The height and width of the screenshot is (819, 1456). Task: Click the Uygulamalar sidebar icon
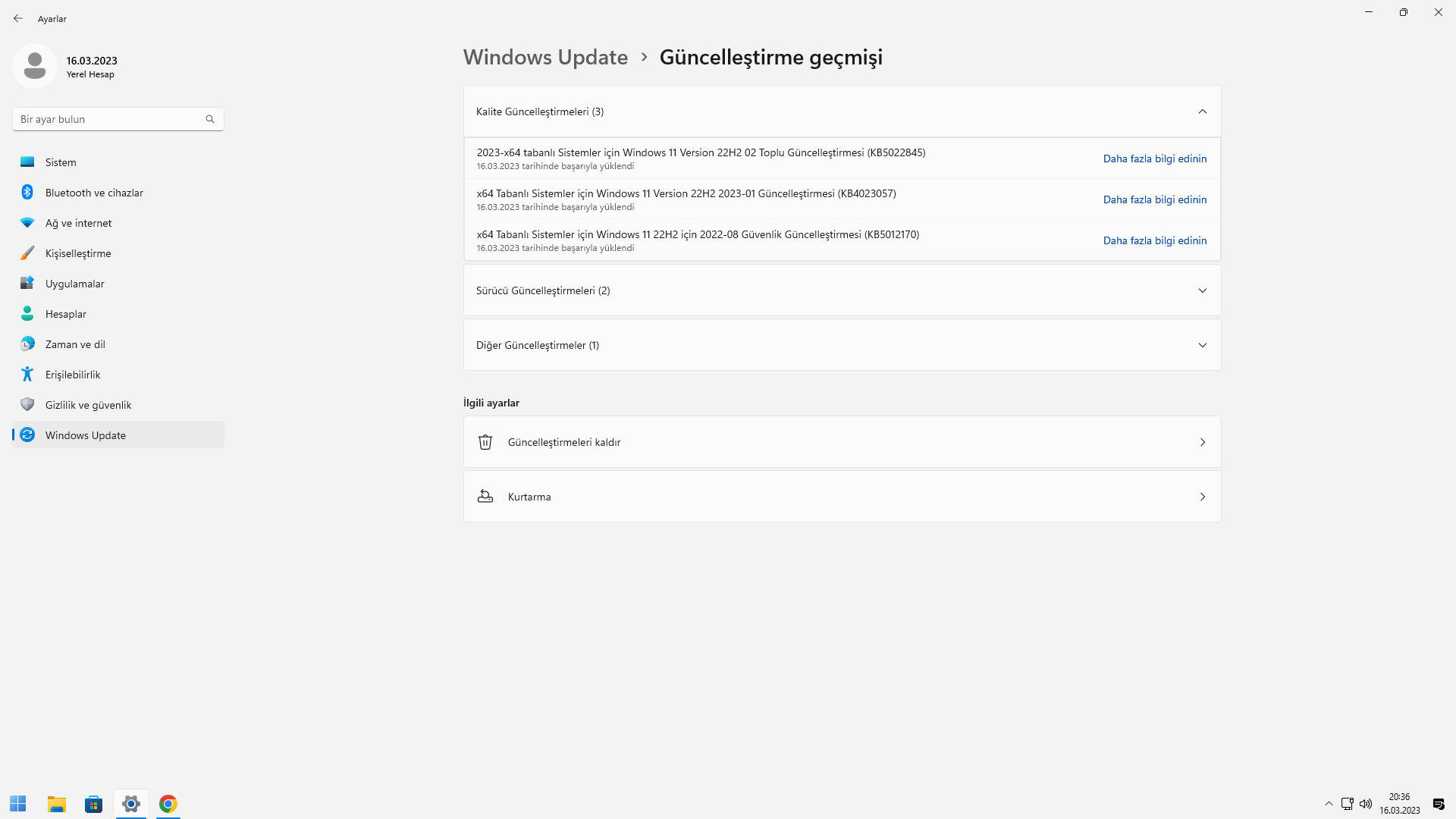coord(27,284)
